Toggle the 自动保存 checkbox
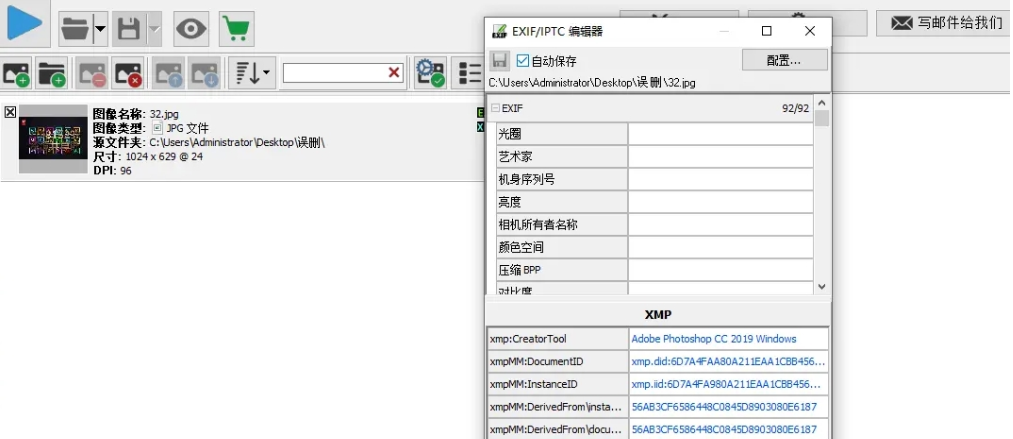 [x=522, y=61]
